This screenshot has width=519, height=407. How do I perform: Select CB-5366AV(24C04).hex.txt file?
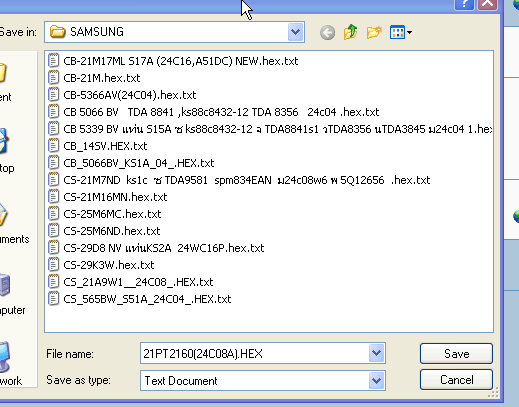pyautogui.click(x=130, y=95)
